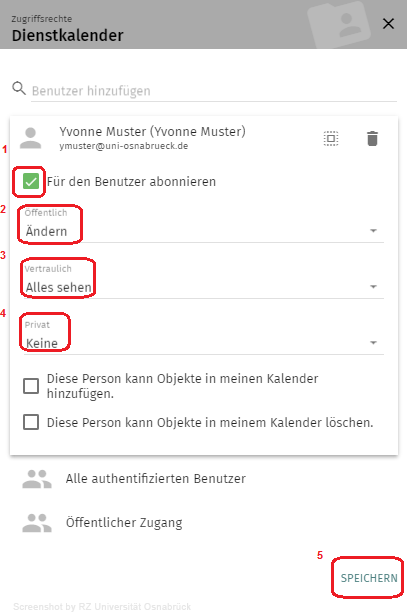Close the Zugriffsrechte dialog with X
408x616 pixels.
coord(388,24)
